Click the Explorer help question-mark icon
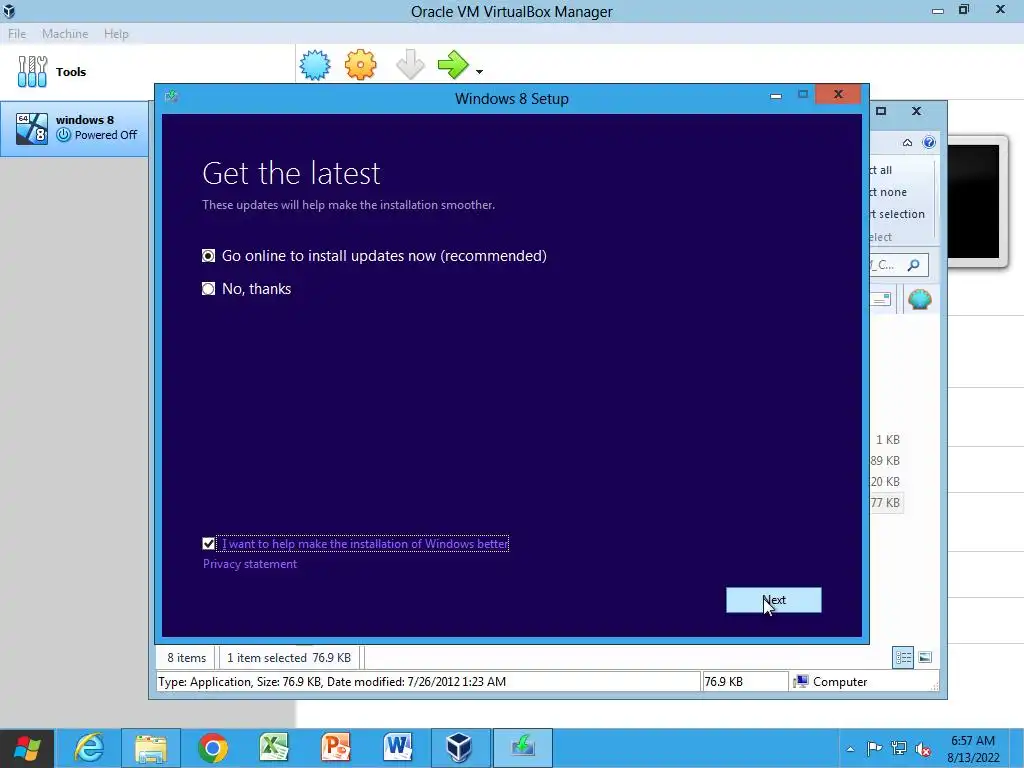 [x=929, y=142]
